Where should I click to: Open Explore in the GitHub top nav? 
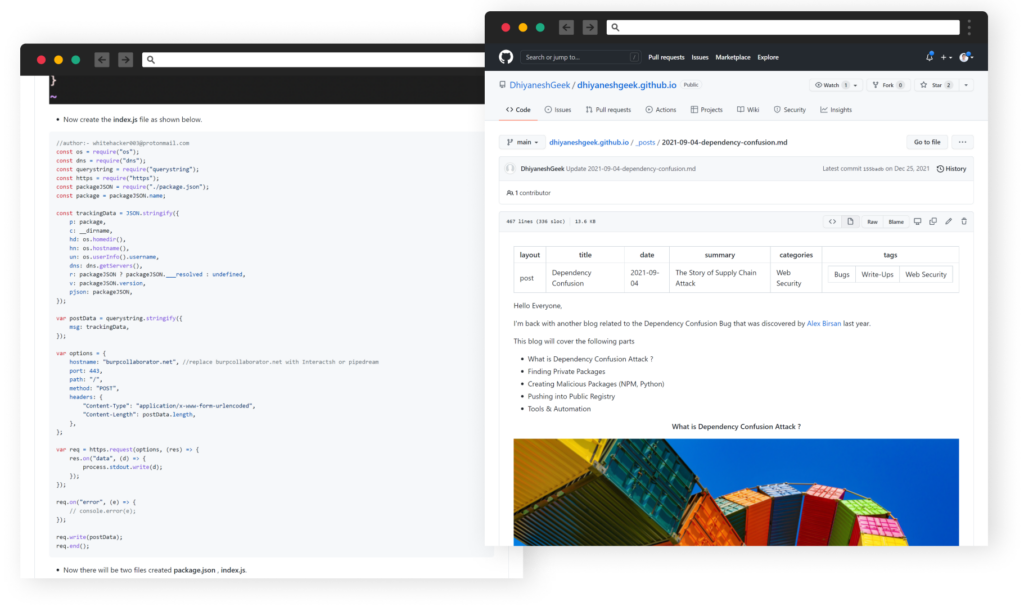click(768, 57)
